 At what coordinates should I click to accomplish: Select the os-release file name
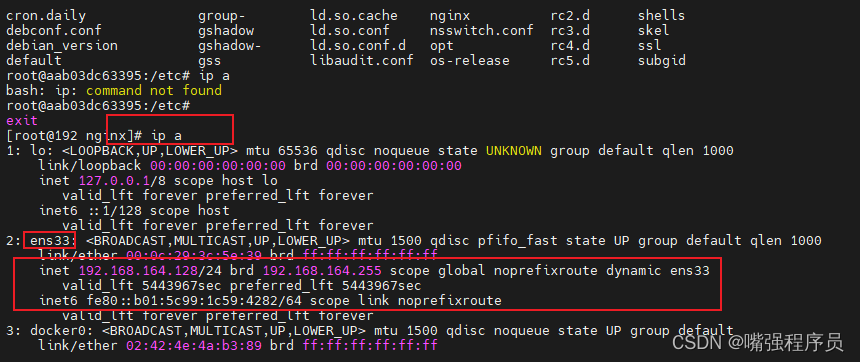[x=469, y=60]
